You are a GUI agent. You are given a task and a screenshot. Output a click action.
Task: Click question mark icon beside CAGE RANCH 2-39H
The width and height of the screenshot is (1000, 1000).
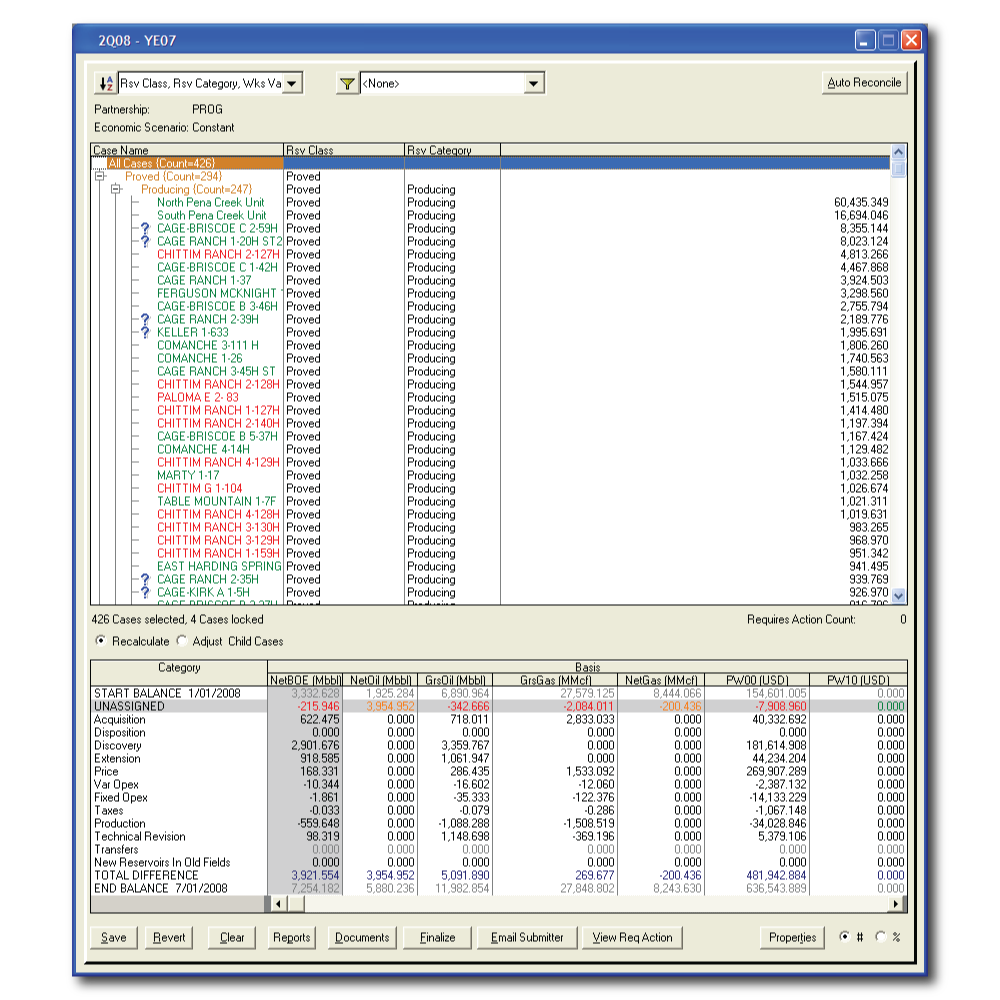coord(145,319)
